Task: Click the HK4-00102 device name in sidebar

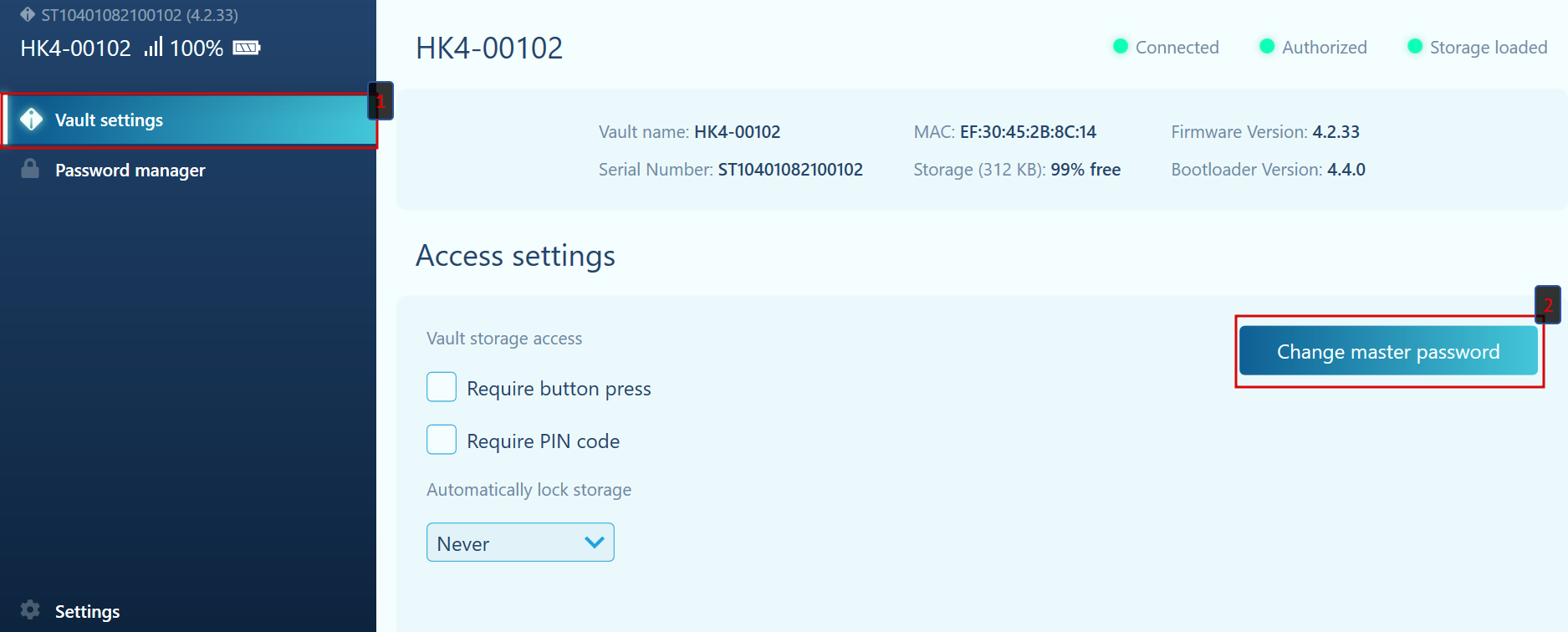Action: [x=75, y=48]
